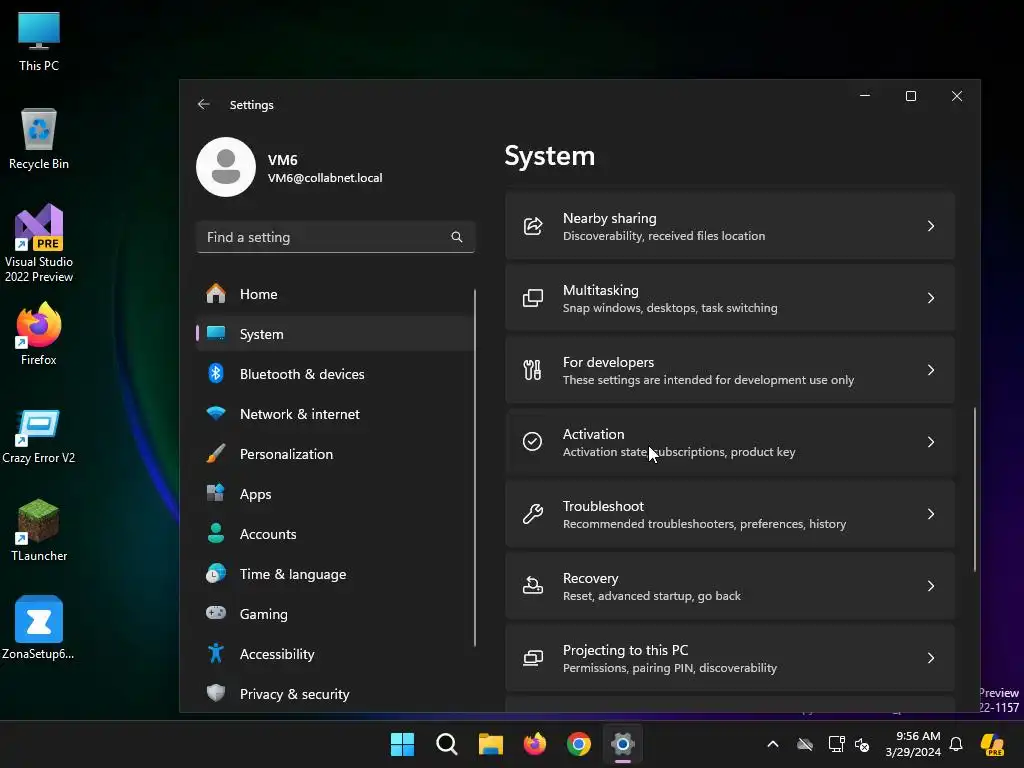This screenshot has height=768, width=1024.
Task: Open Accounts settings
Action: [334, 534]
